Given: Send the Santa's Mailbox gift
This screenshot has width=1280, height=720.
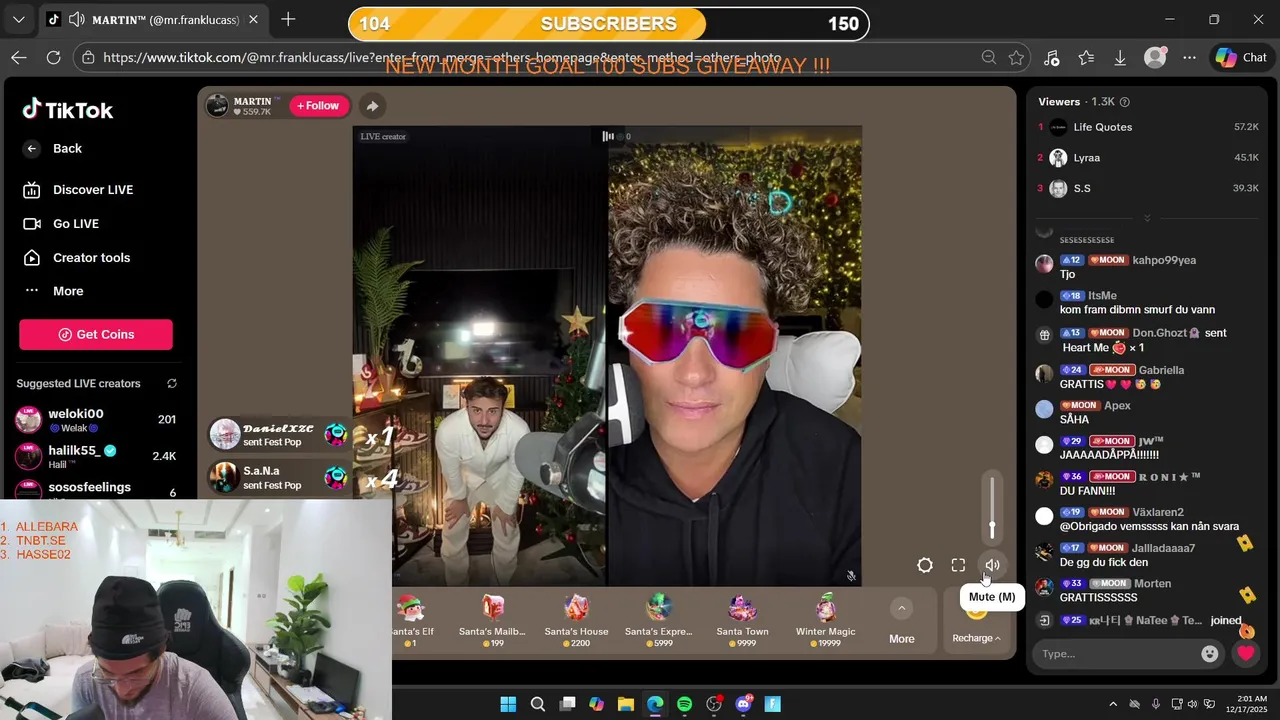Looking at the screenshot, I should click(492, 620).
